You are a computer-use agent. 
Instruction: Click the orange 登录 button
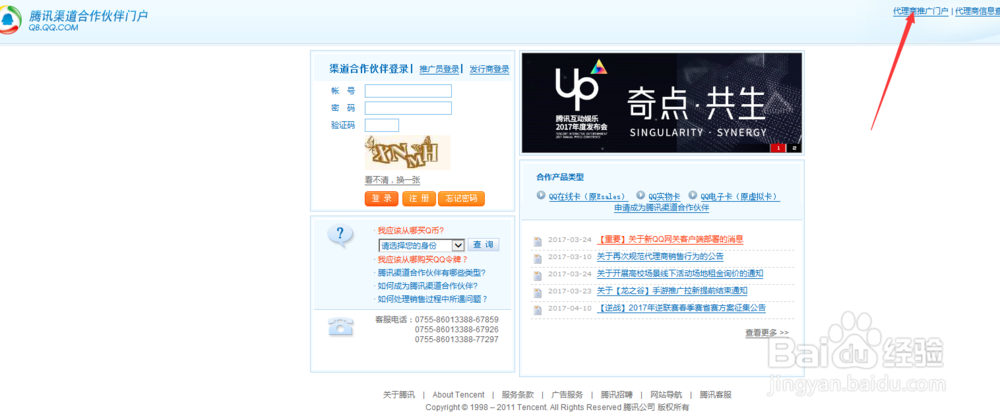point(381,198)
